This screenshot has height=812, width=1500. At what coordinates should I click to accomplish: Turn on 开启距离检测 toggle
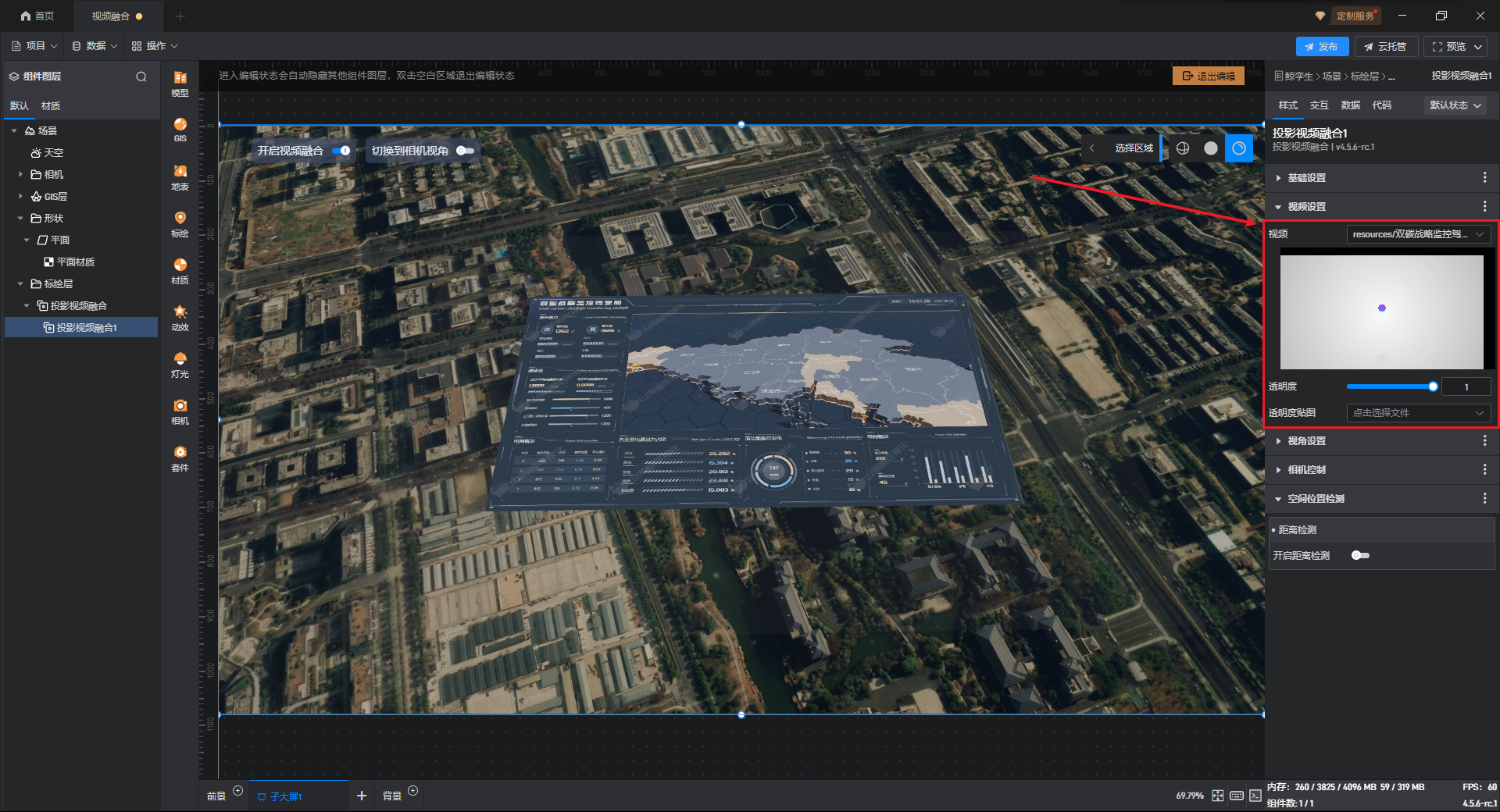pyautogui.click(x=1360, y=555)
